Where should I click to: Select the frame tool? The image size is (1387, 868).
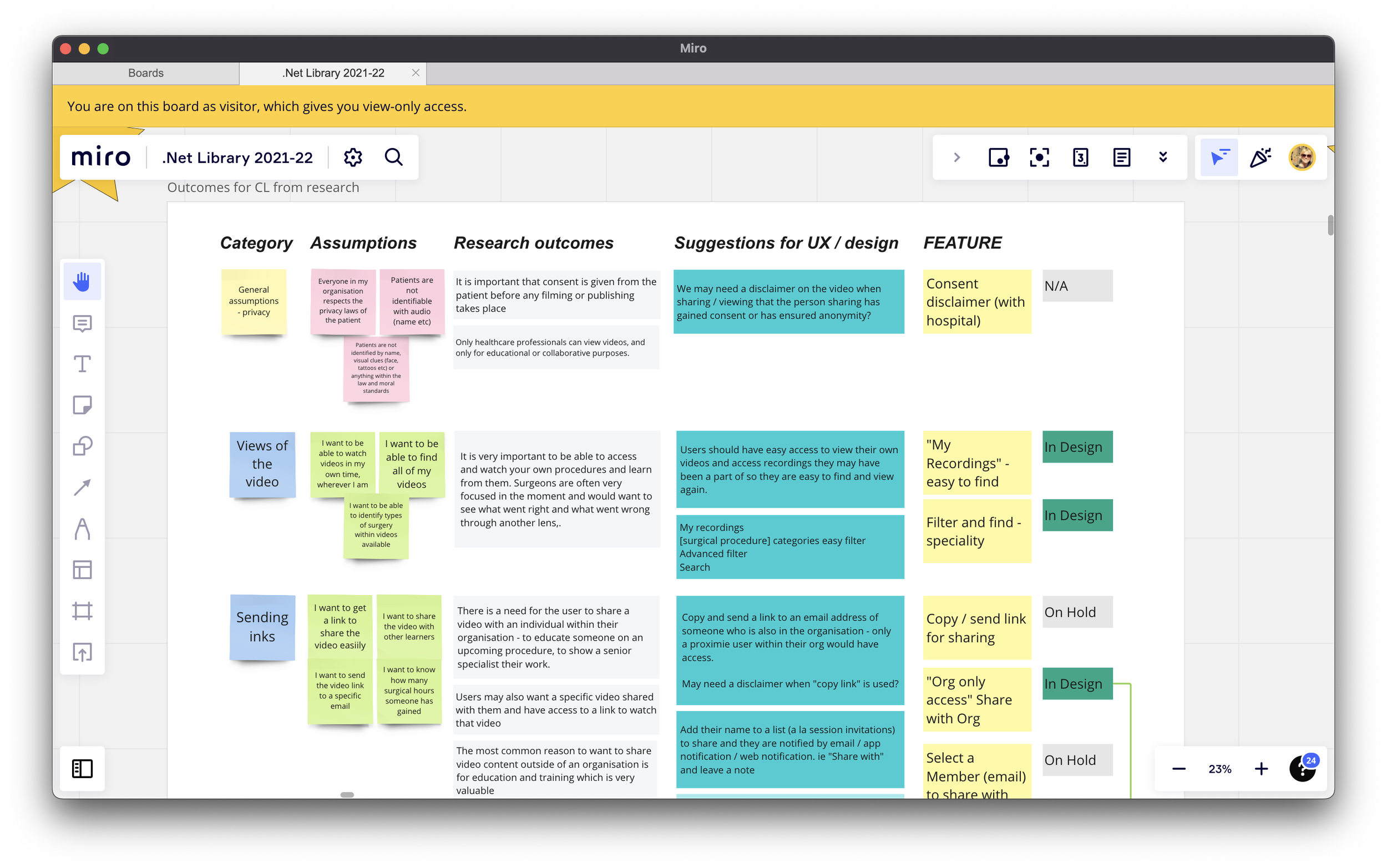82,611
